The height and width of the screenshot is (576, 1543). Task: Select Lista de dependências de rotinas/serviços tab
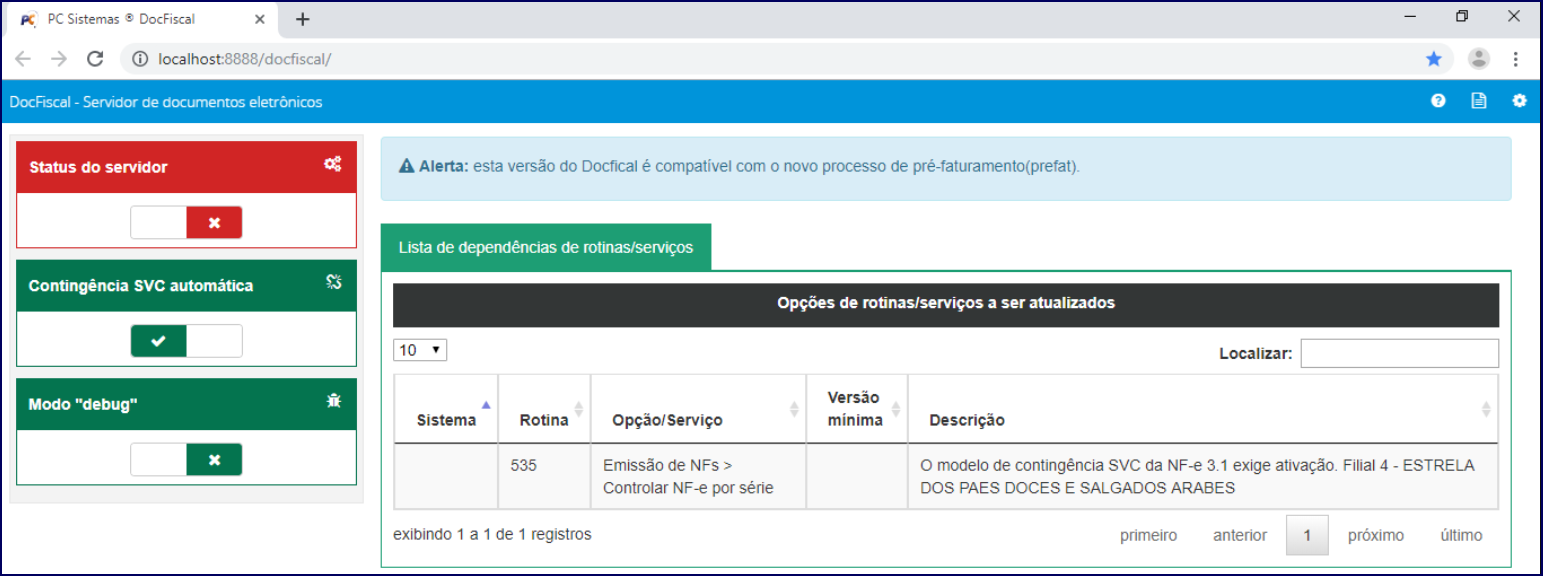coord(545,247)
